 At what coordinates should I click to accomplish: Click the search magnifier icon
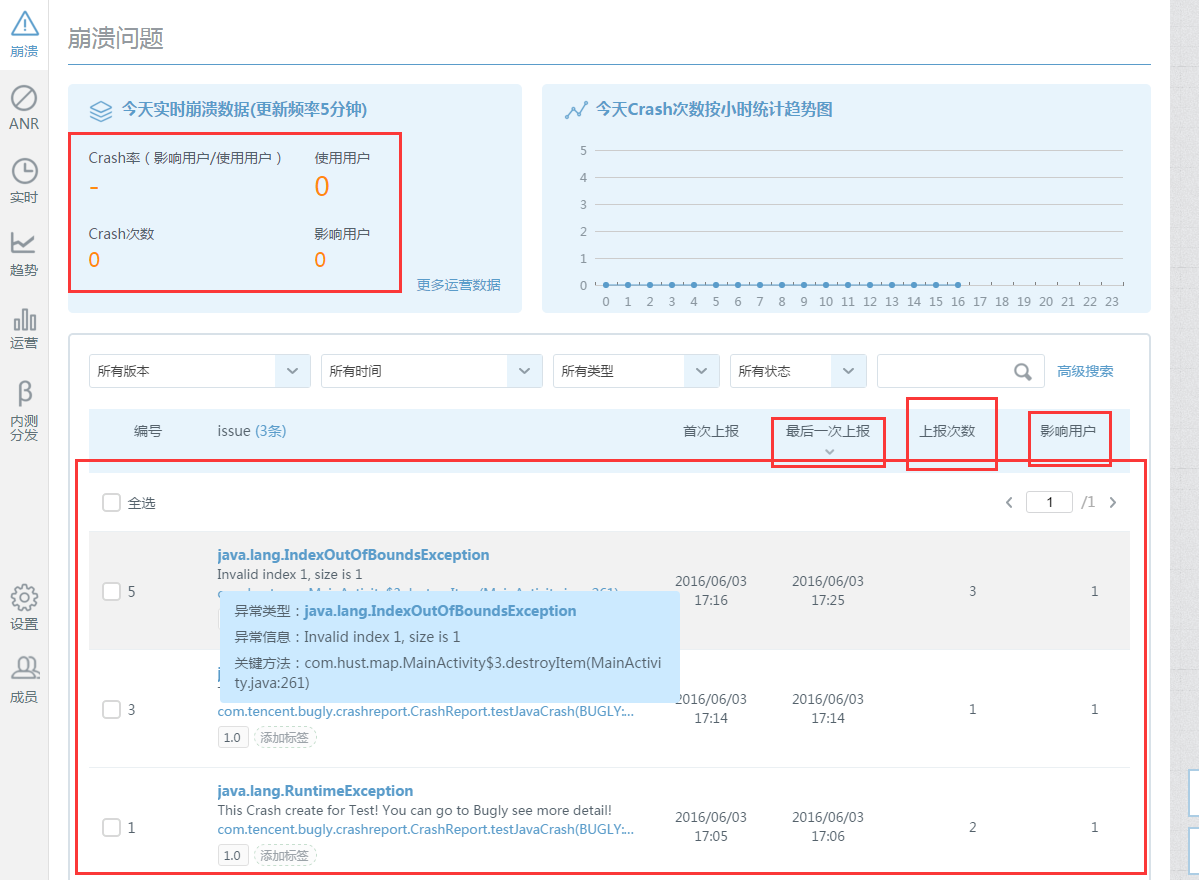tap(1022, 372)
